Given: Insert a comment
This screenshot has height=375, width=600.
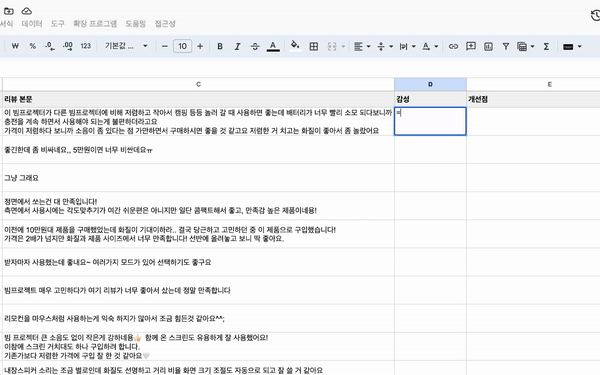Looking at the screenshot, I should point(471,46).
